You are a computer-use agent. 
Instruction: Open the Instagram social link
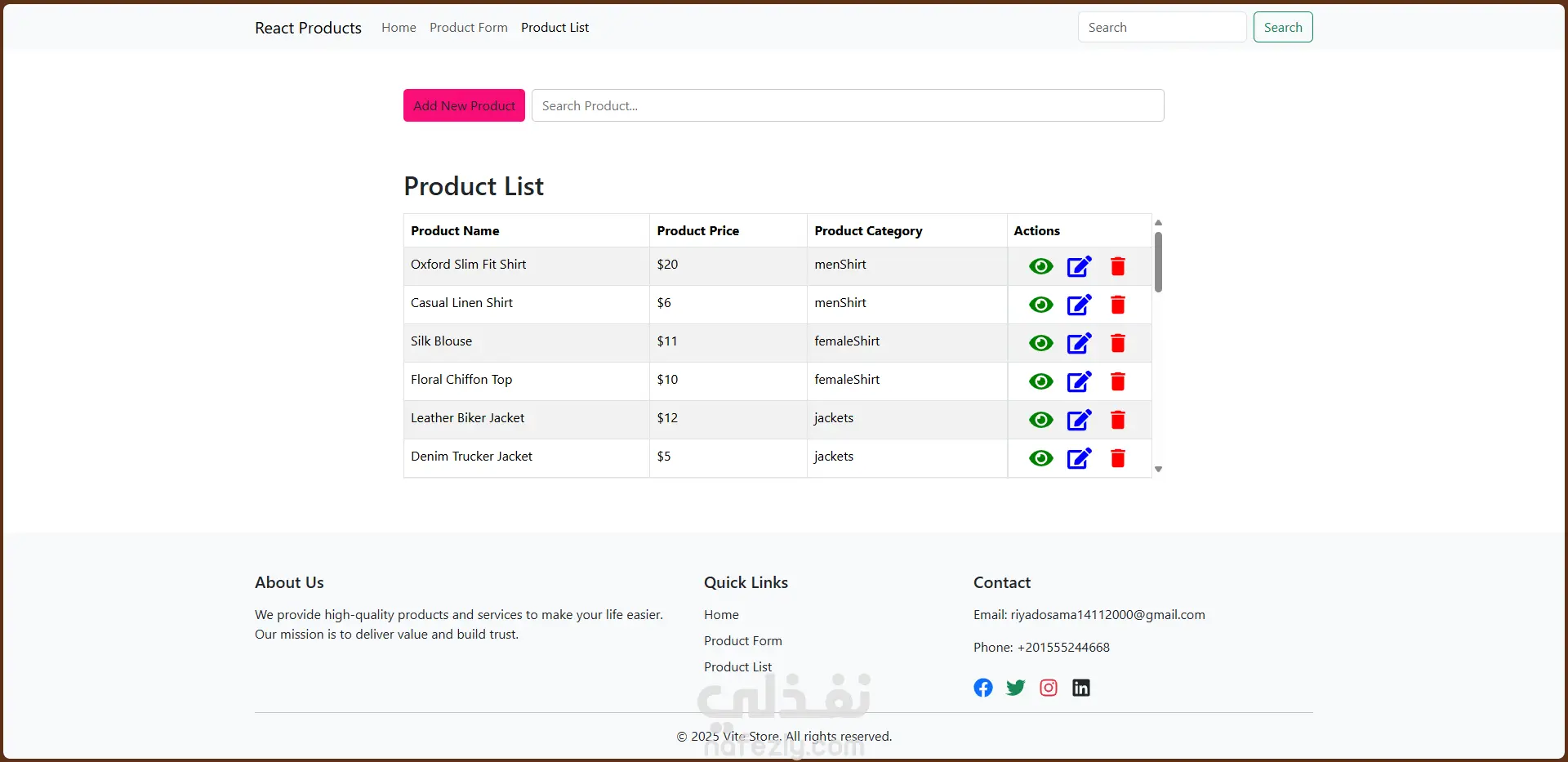tap(1049, 688)
